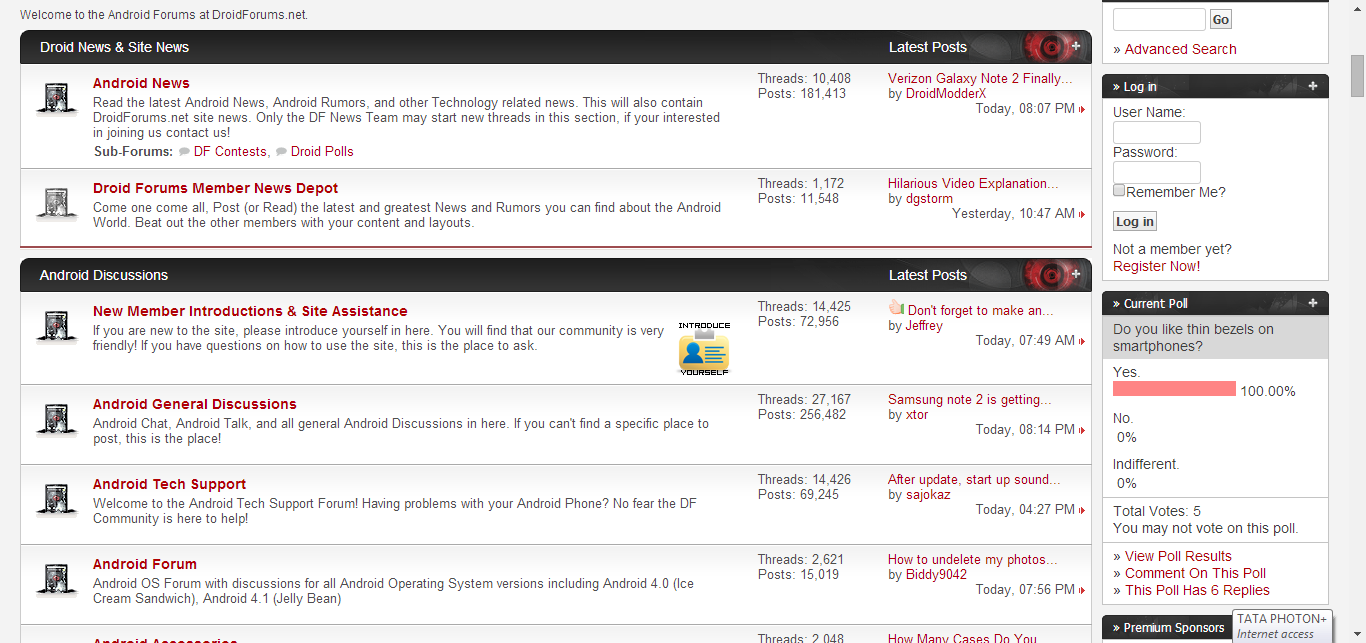Collapse the Current Poll sidebar block
Image resolution: width=1366 pixels, height=643 pixels.
[1313, 303]
